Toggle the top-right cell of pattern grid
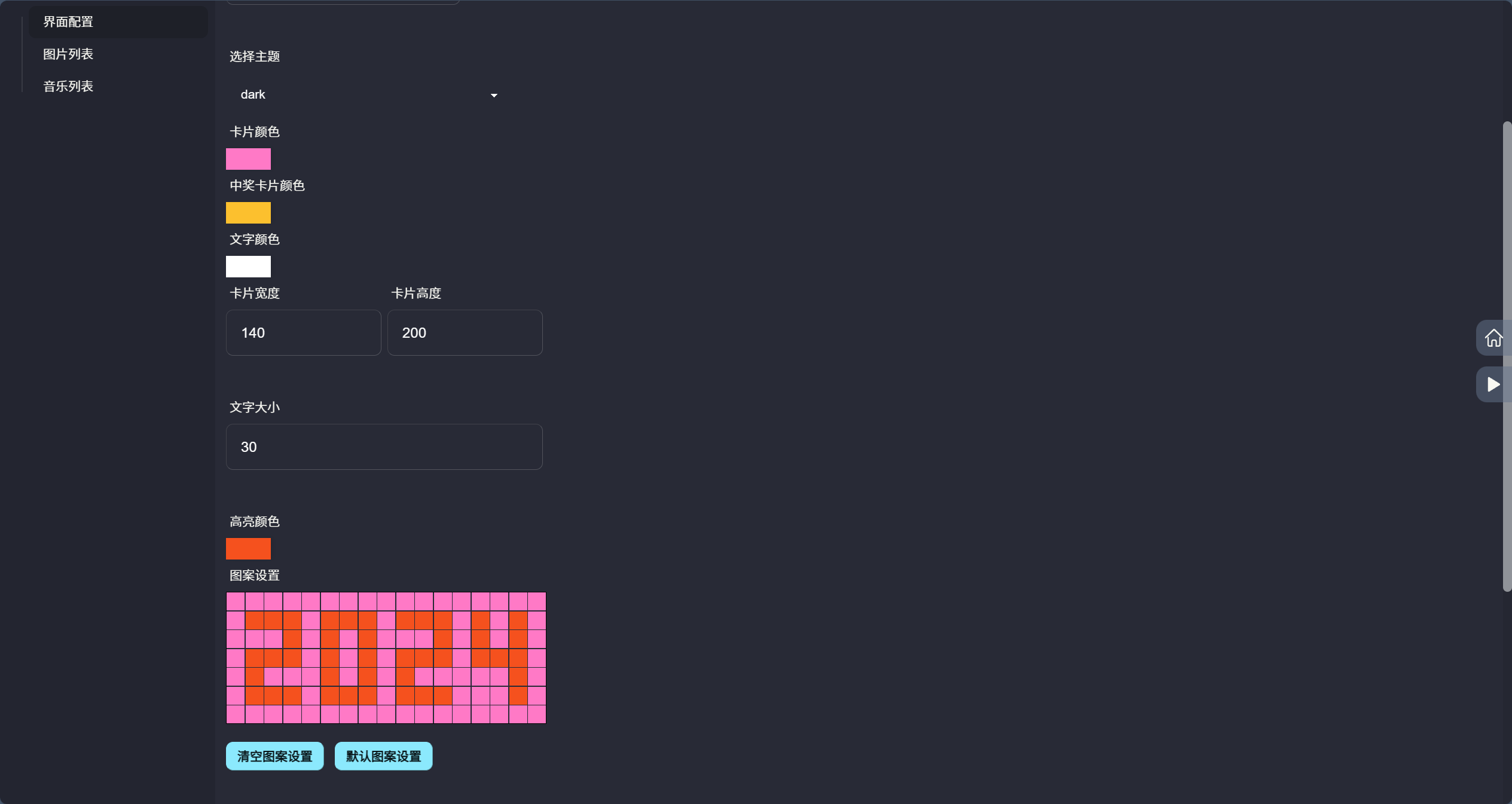 tap(537, 601)
